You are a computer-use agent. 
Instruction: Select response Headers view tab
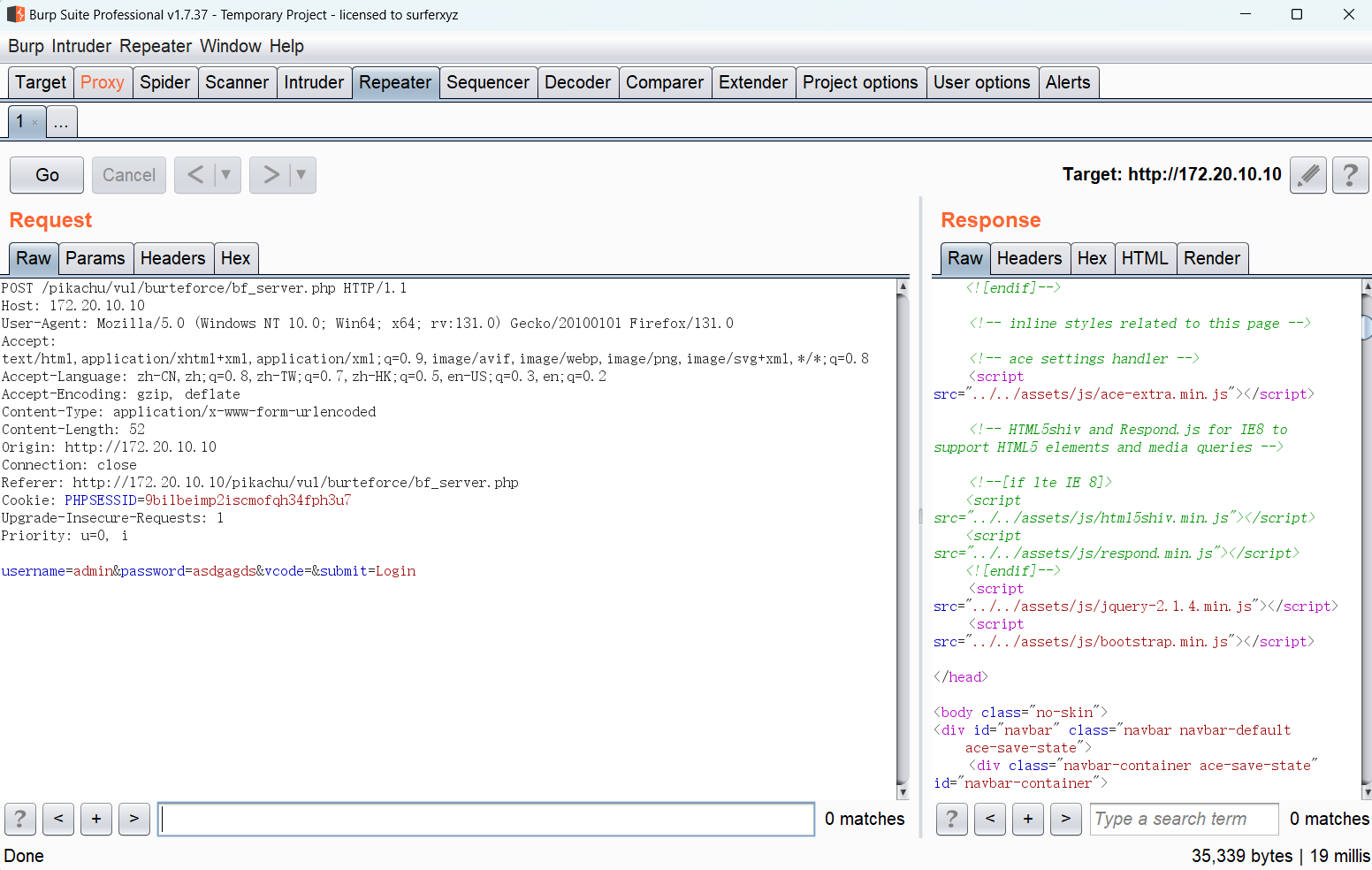point(1030,258)
